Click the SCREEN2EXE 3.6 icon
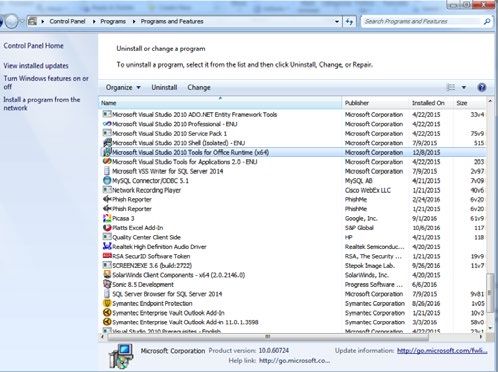The width and height of the screenshot is (498, 372). click(107, 265)
